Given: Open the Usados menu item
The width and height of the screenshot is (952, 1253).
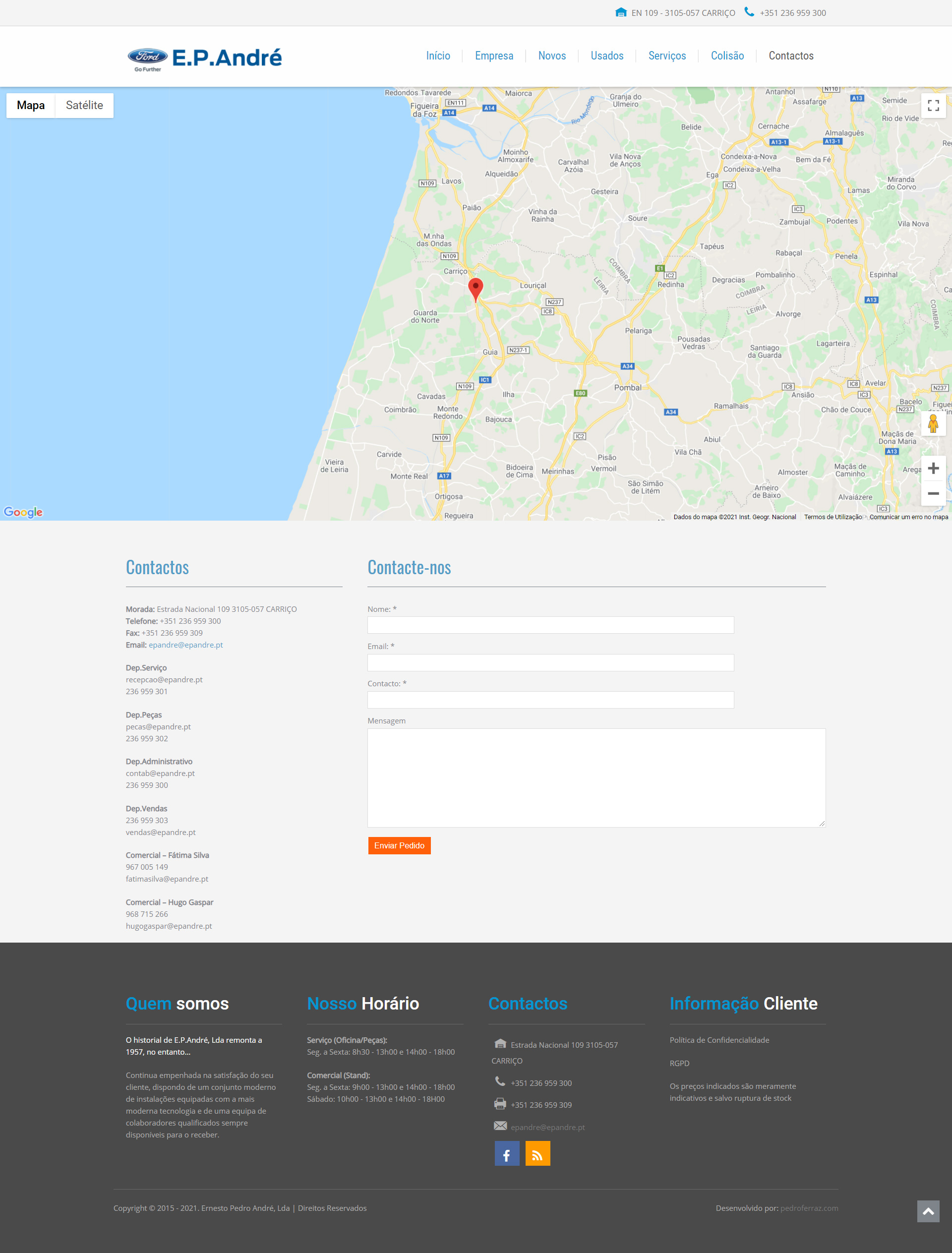Looking at the screenshot, I should 606,56.
